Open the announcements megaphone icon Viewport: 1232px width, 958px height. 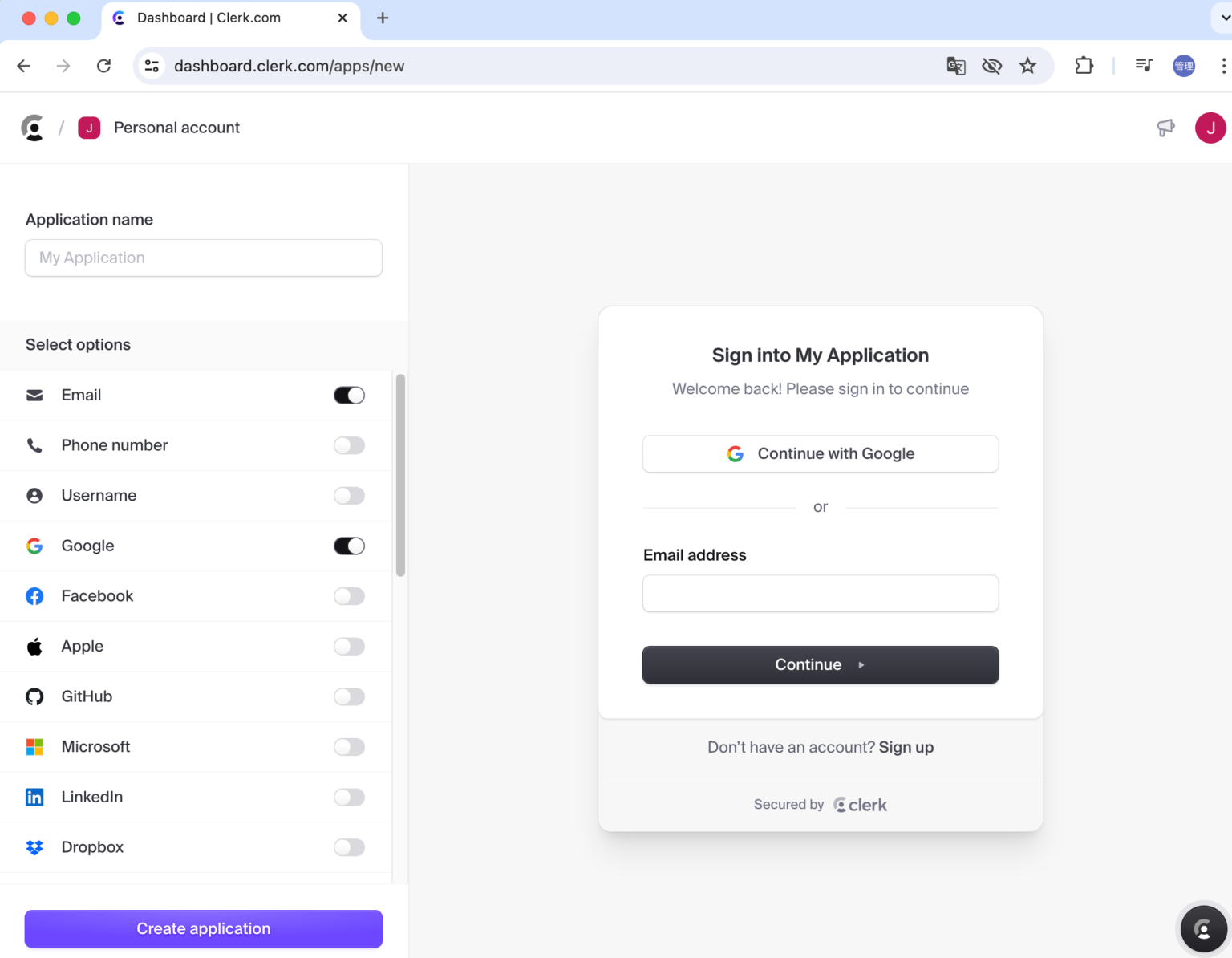click(x=1165, y=128)
